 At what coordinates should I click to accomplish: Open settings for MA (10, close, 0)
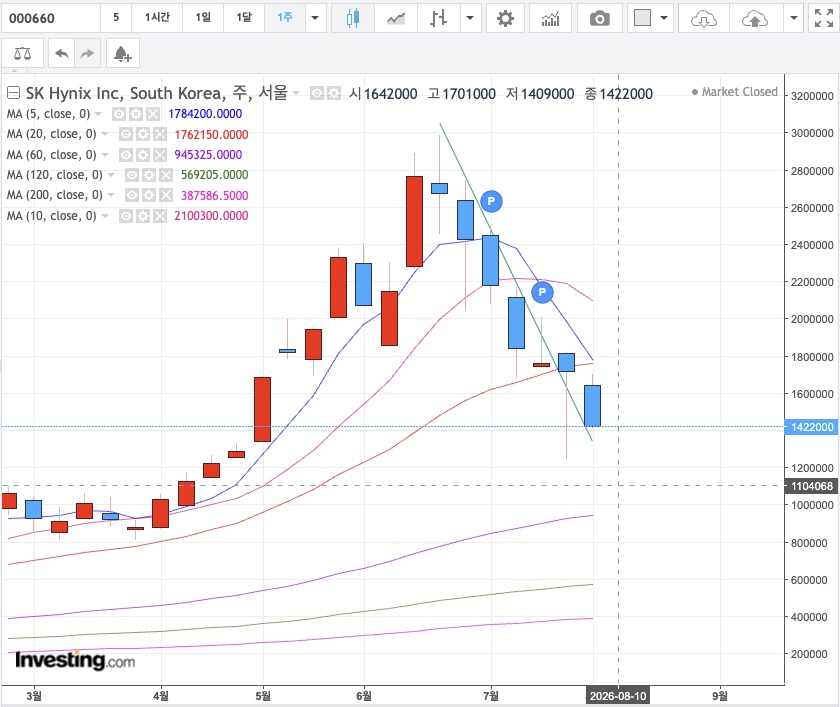point(142,216)
